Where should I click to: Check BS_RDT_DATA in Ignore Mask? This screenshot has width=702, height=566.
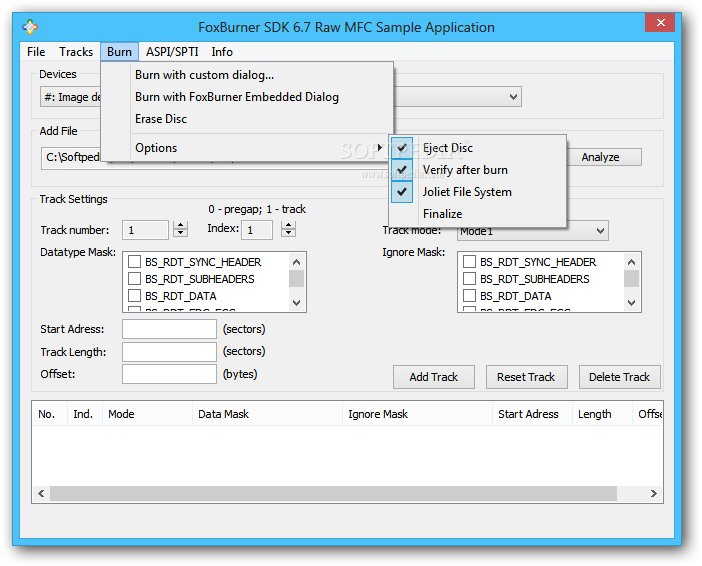[469, 296]
